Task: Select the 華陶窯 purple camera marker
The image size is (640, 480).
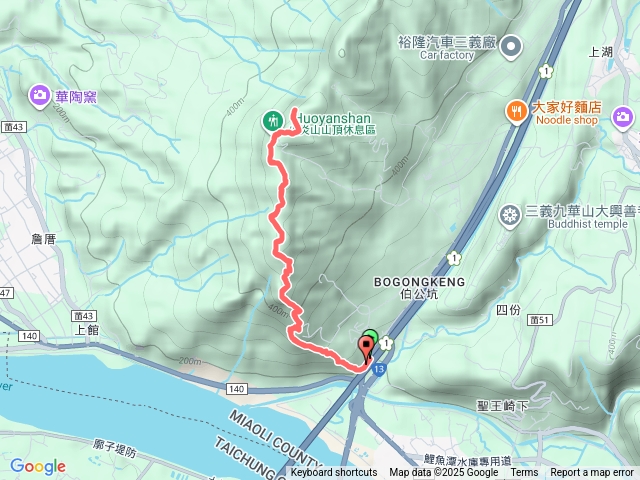Action: click(39, 97)
